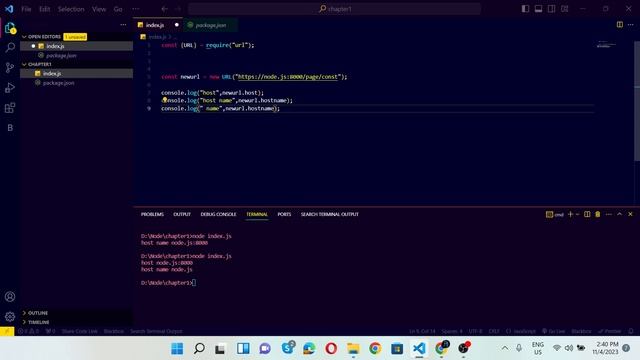This screenshot has width=640, height=360.
Task: Show hidden menu bar items via ellipsis
Action: pyautogui.click(x=136, y=9)
